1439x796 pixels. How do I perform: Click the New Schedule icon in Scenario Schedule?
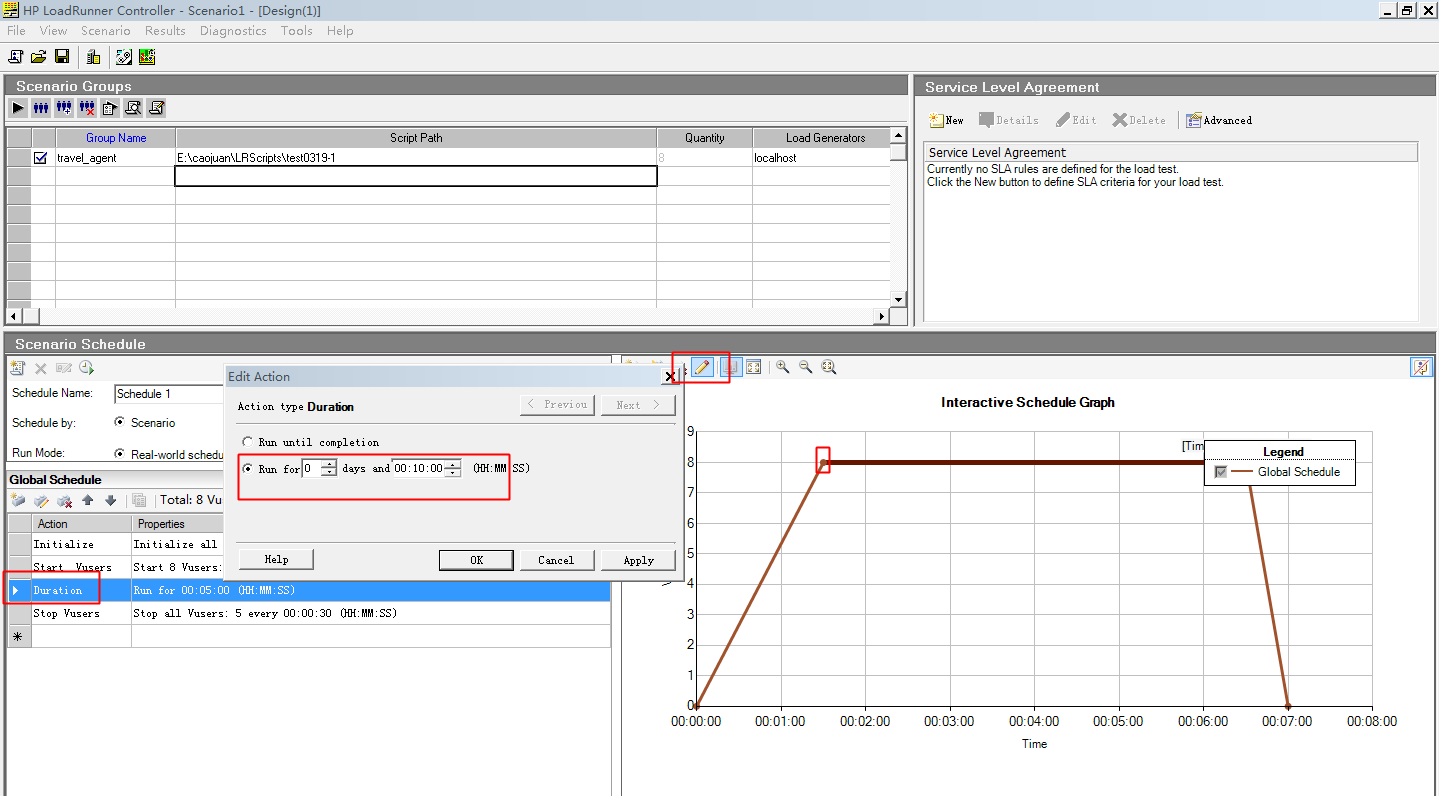[18, 368]
